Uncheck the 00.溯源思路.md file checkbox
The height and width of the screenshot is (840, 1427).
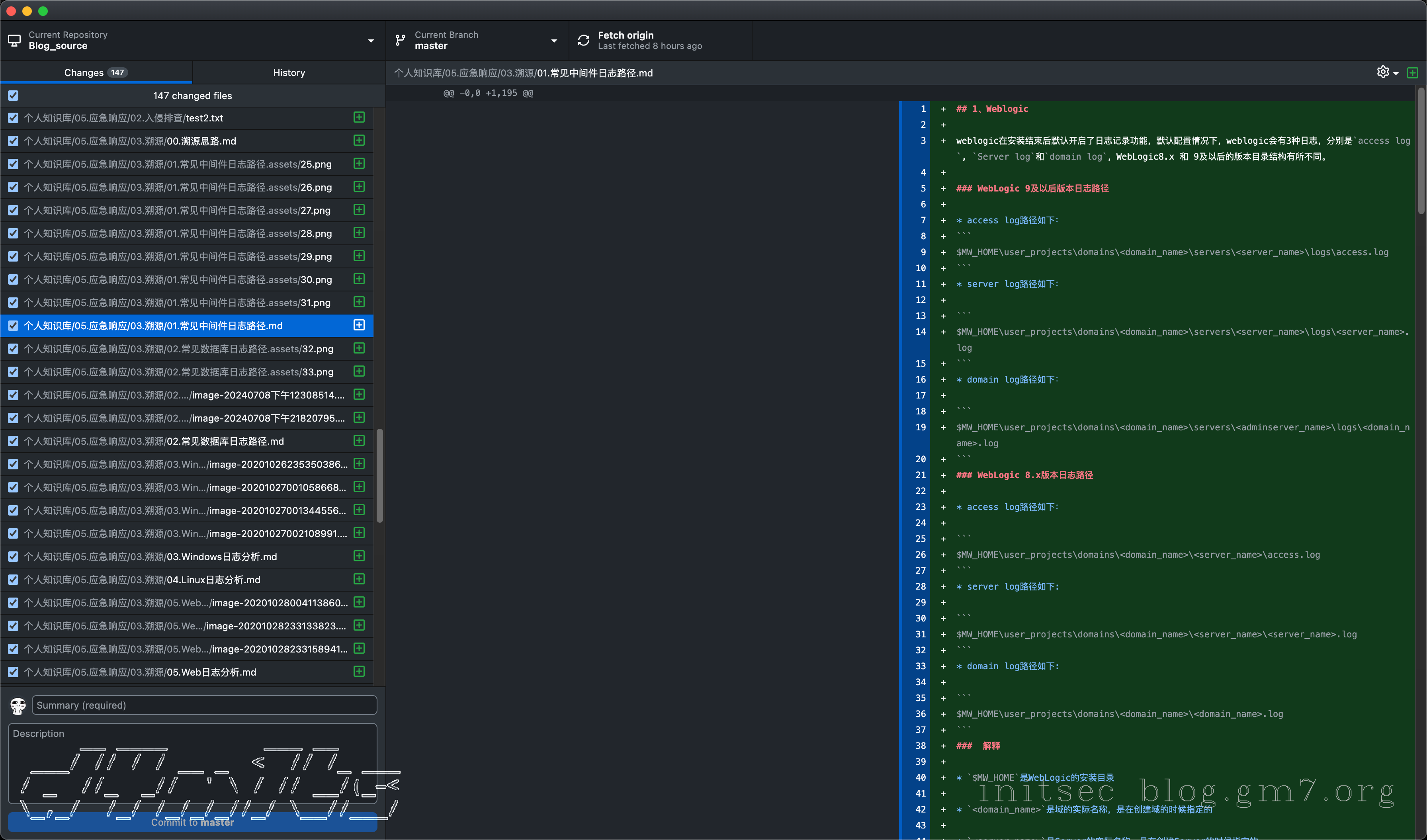pyautogui.click(x=13, y=141)
